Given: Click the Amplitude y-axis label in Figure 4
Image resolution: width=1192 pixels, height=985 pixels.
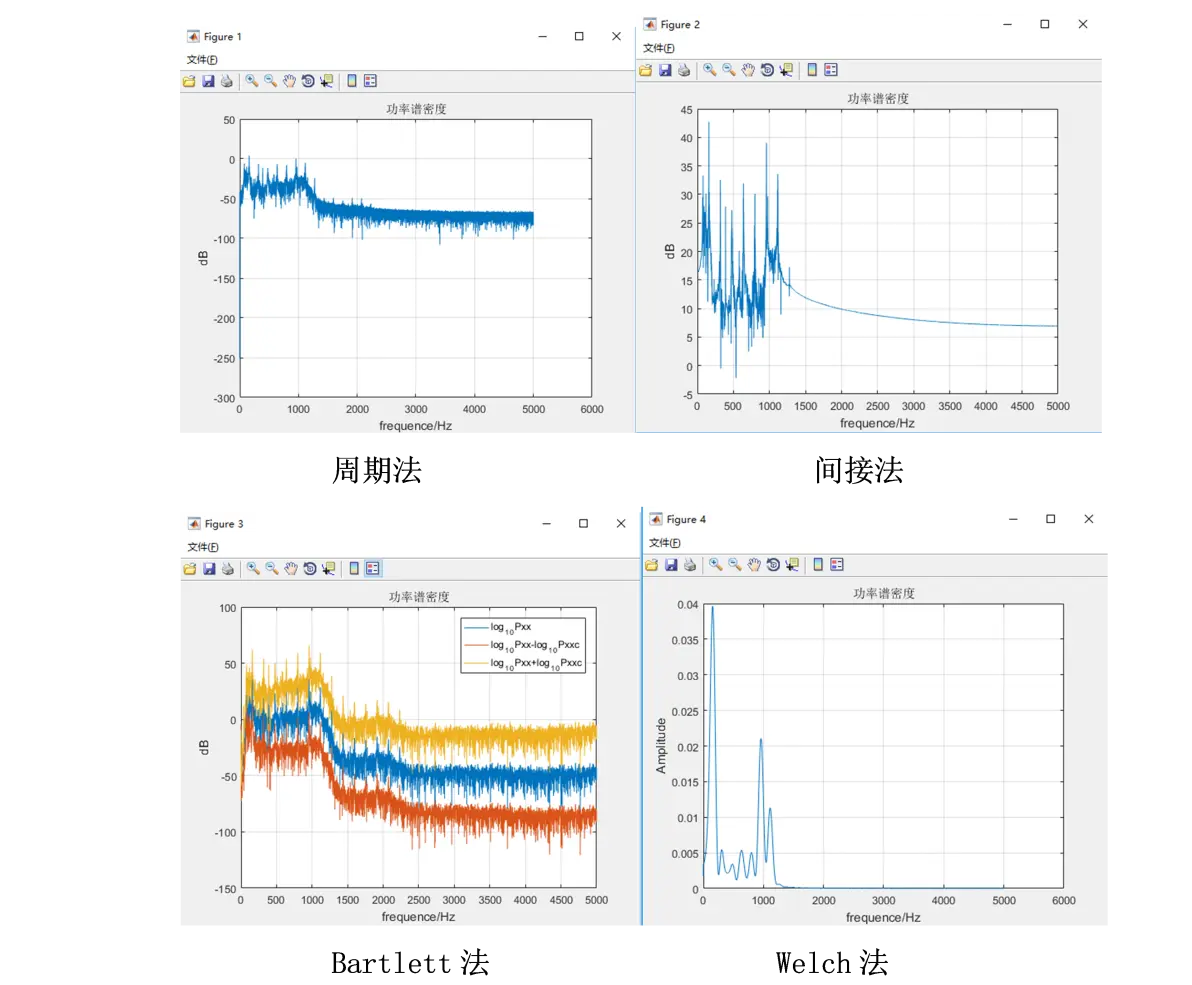Looking at the screenshot, I should tap(661, 746).
